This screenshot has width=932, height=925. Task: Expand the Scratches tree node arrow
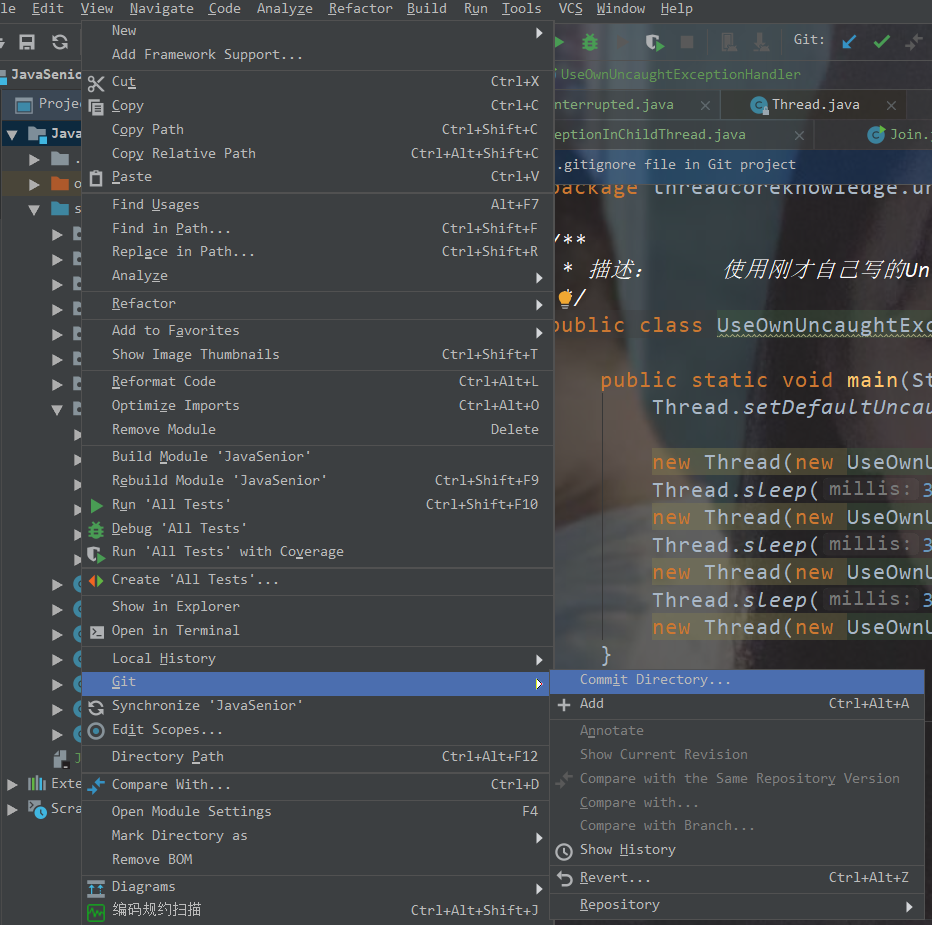coord(12,809)
